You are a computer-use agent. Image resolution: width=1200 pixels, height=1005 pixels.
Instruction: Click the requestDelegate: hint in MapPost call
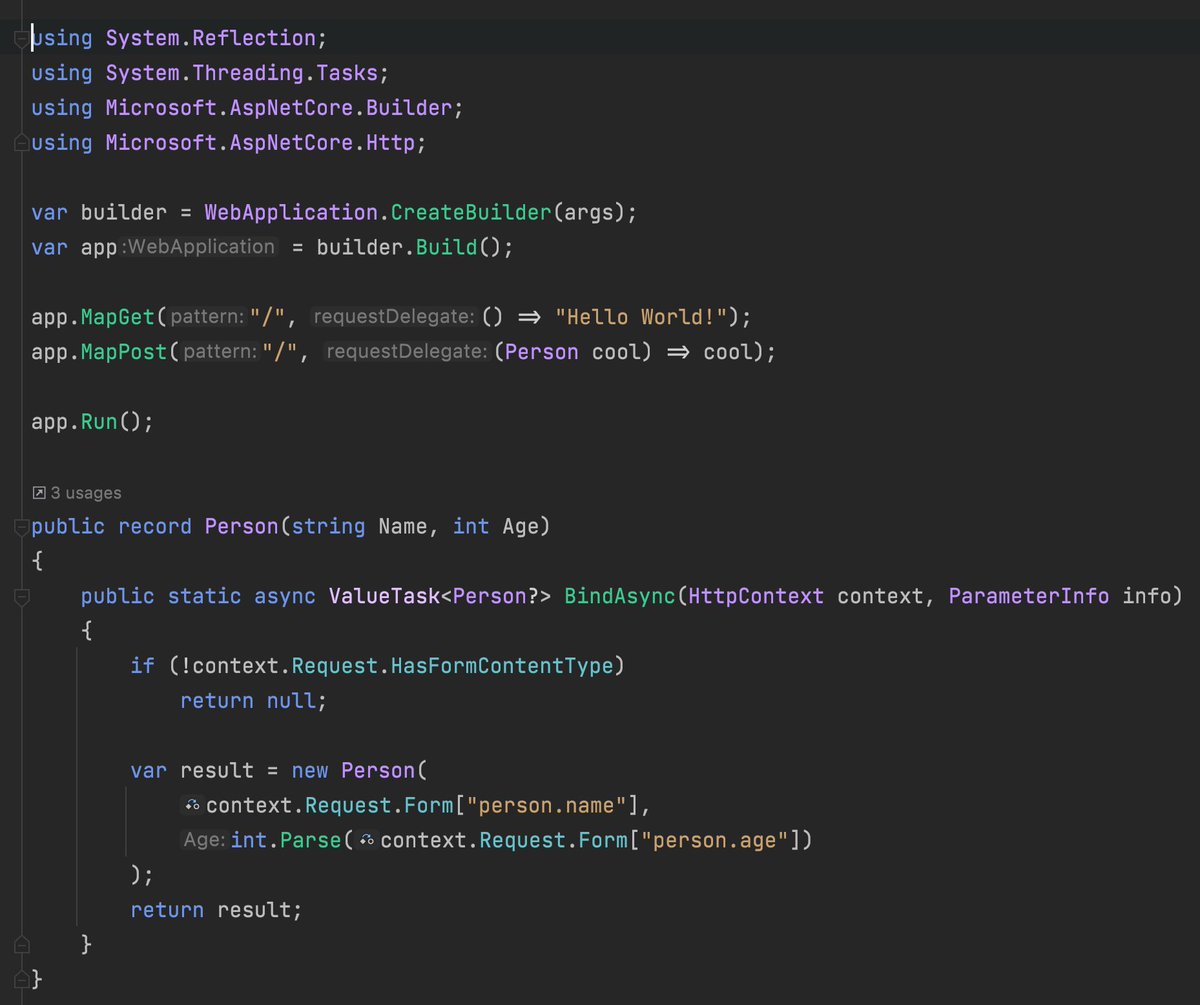click(407, 352)
